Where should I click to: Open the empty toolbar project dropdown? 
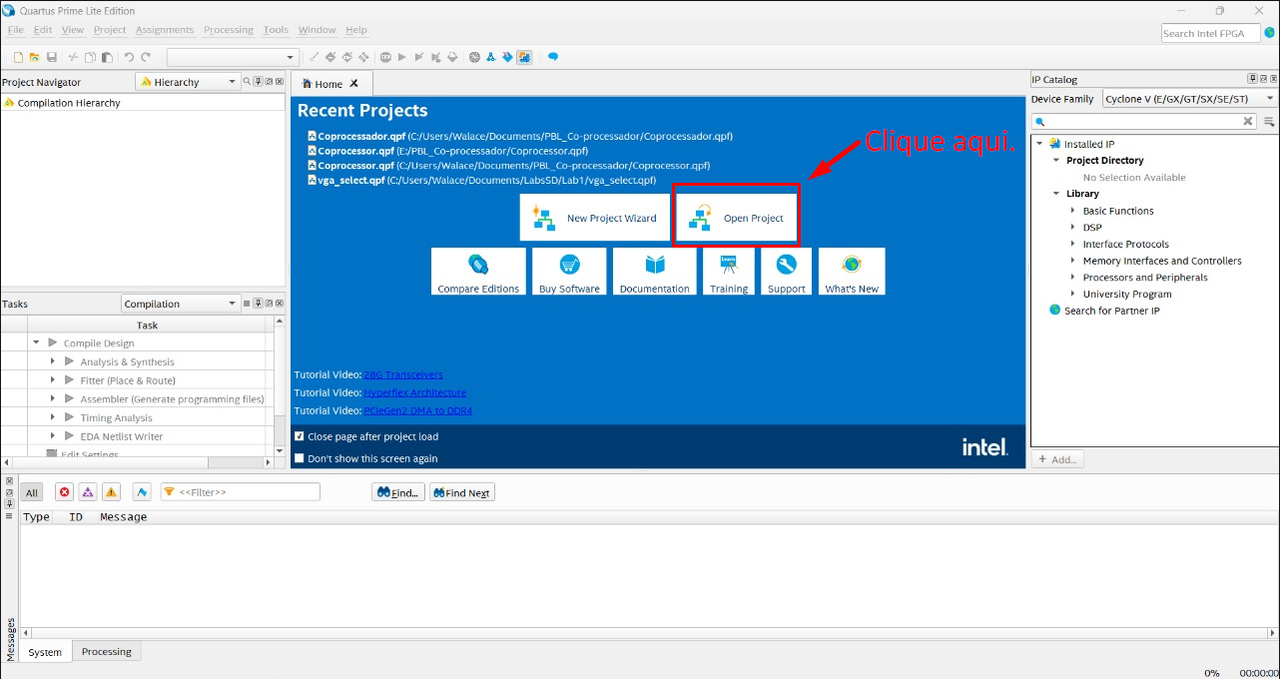tap(233, 57)
